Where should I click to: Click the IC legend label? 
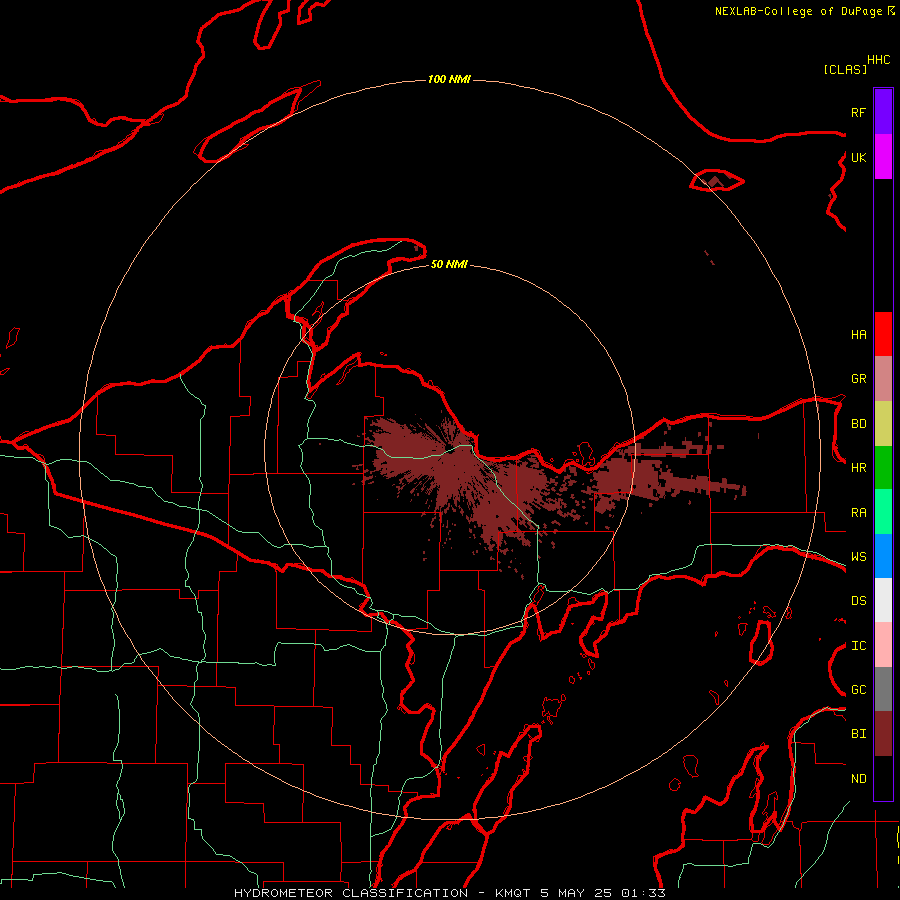pyautogui.click(x=858, y=646)
